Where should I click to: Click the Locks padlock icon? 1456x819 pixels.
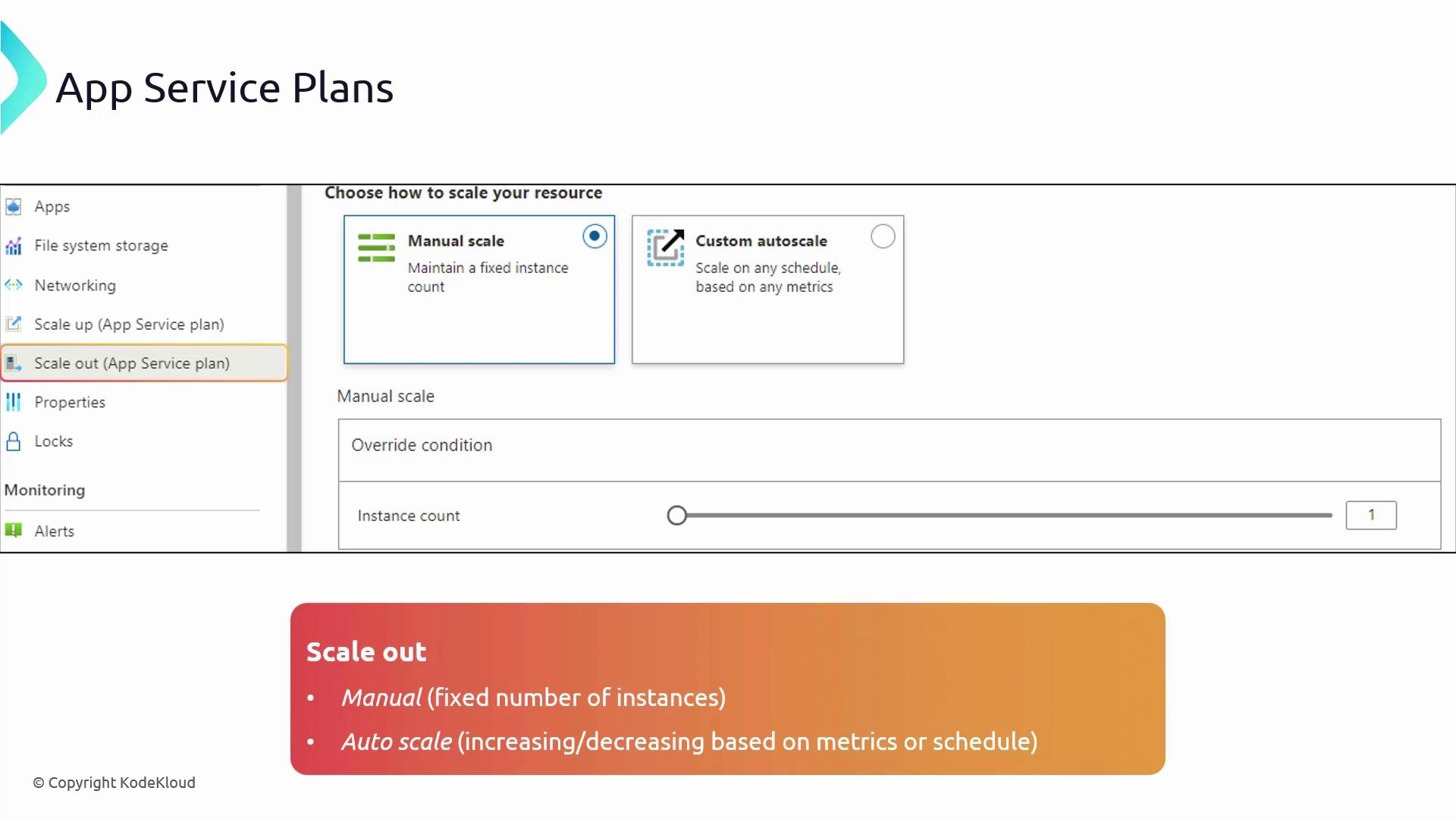(14, 441)
